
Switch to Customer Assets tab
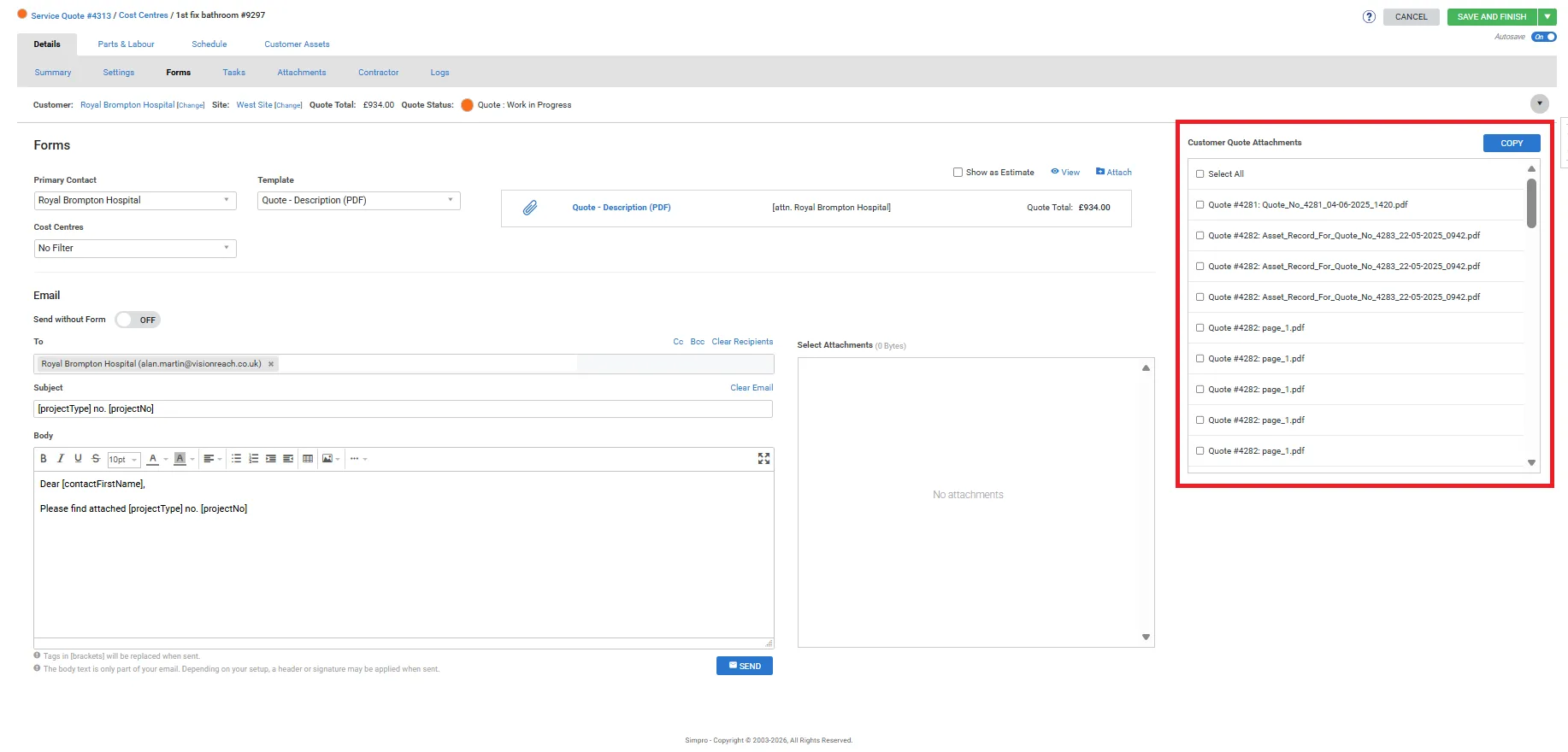pos(297,44)
